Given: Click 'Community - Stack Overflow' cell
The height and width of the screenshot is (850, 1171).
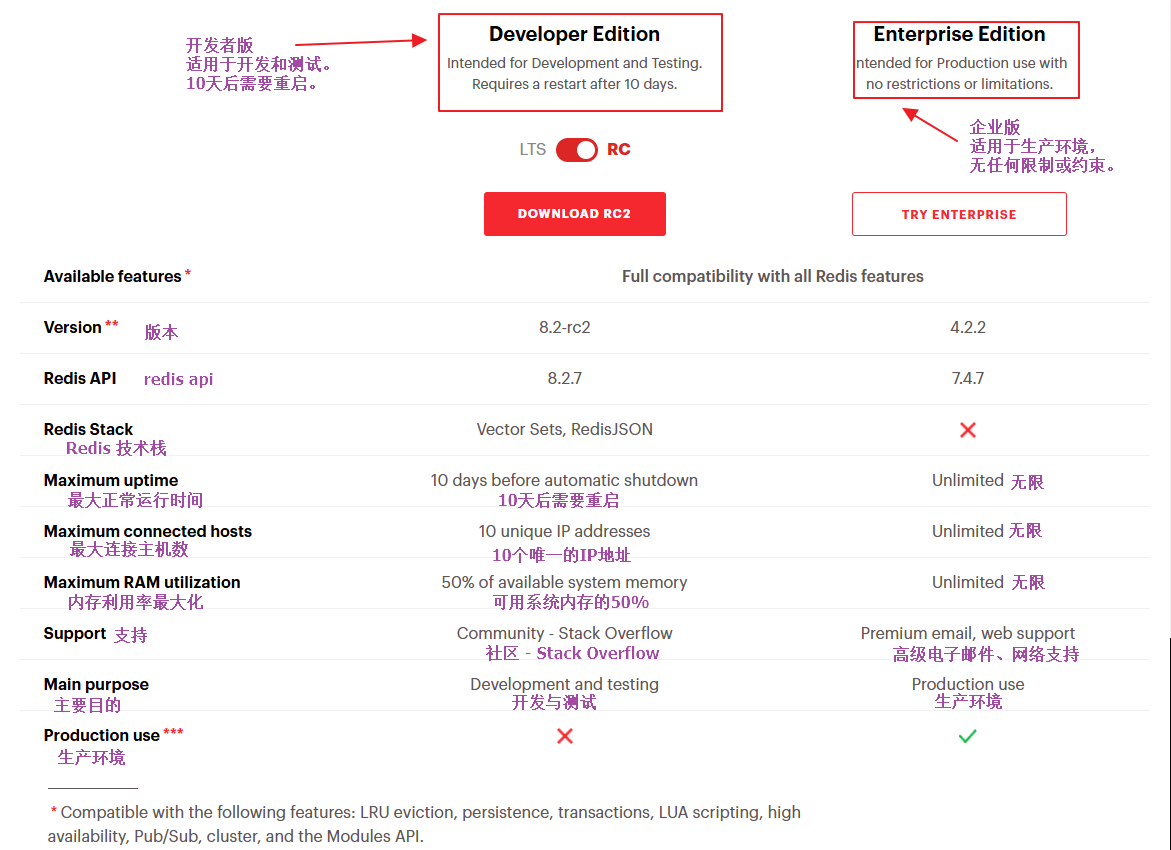Looking at the screenshot, I should (x=565, y=633).
